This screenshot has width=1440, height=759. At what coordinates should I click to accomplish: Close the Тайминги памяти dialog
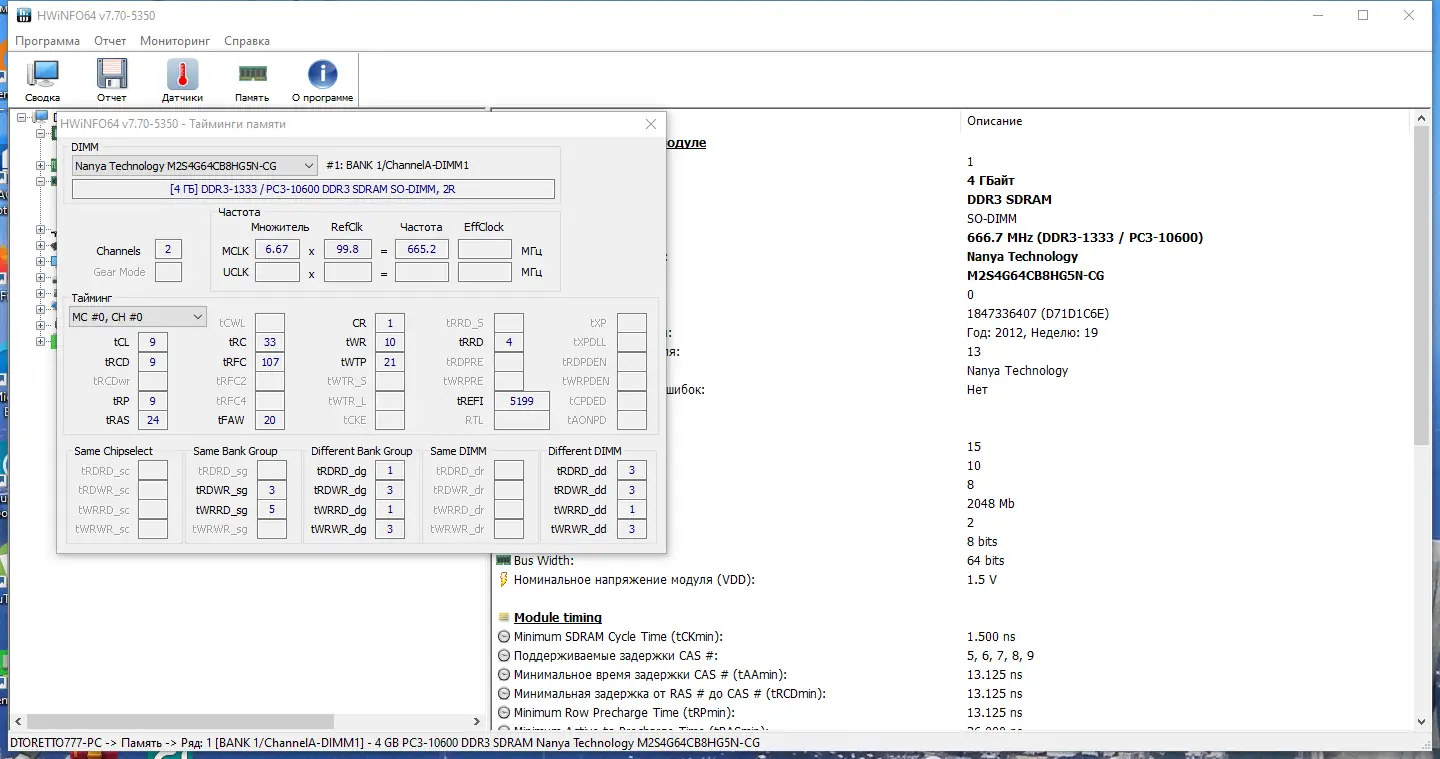point(651,124)
